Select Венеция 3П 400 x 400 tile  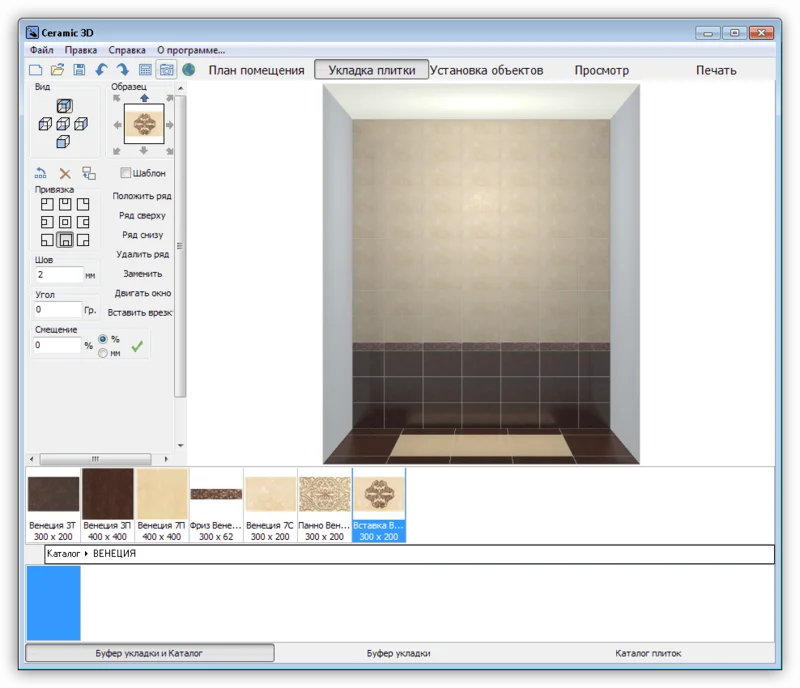click(x=107, y=505)
